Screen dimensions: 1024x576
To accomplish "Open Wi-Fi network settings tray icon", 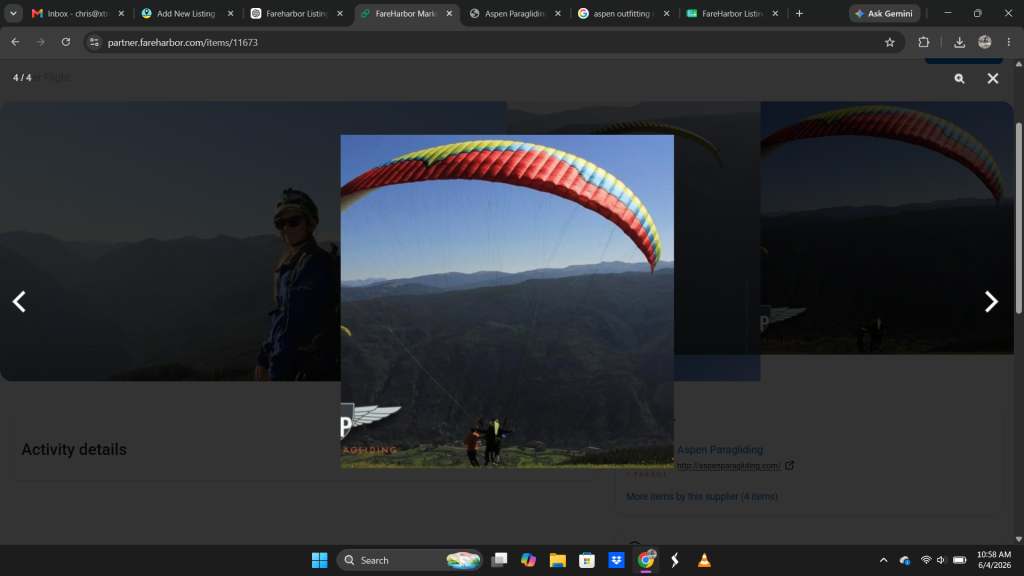I will pos(926,560).
